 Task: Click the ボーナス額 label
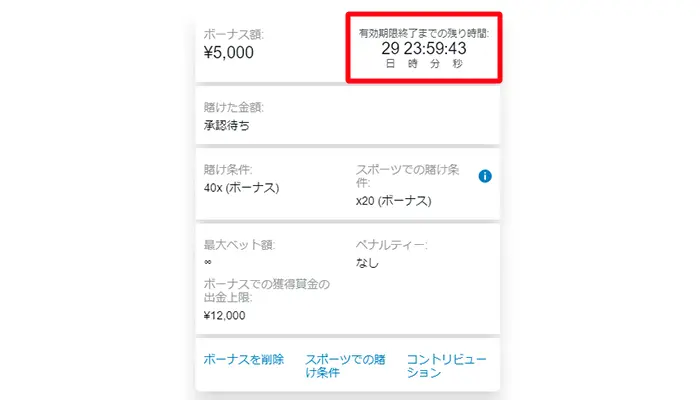[234, 34]
